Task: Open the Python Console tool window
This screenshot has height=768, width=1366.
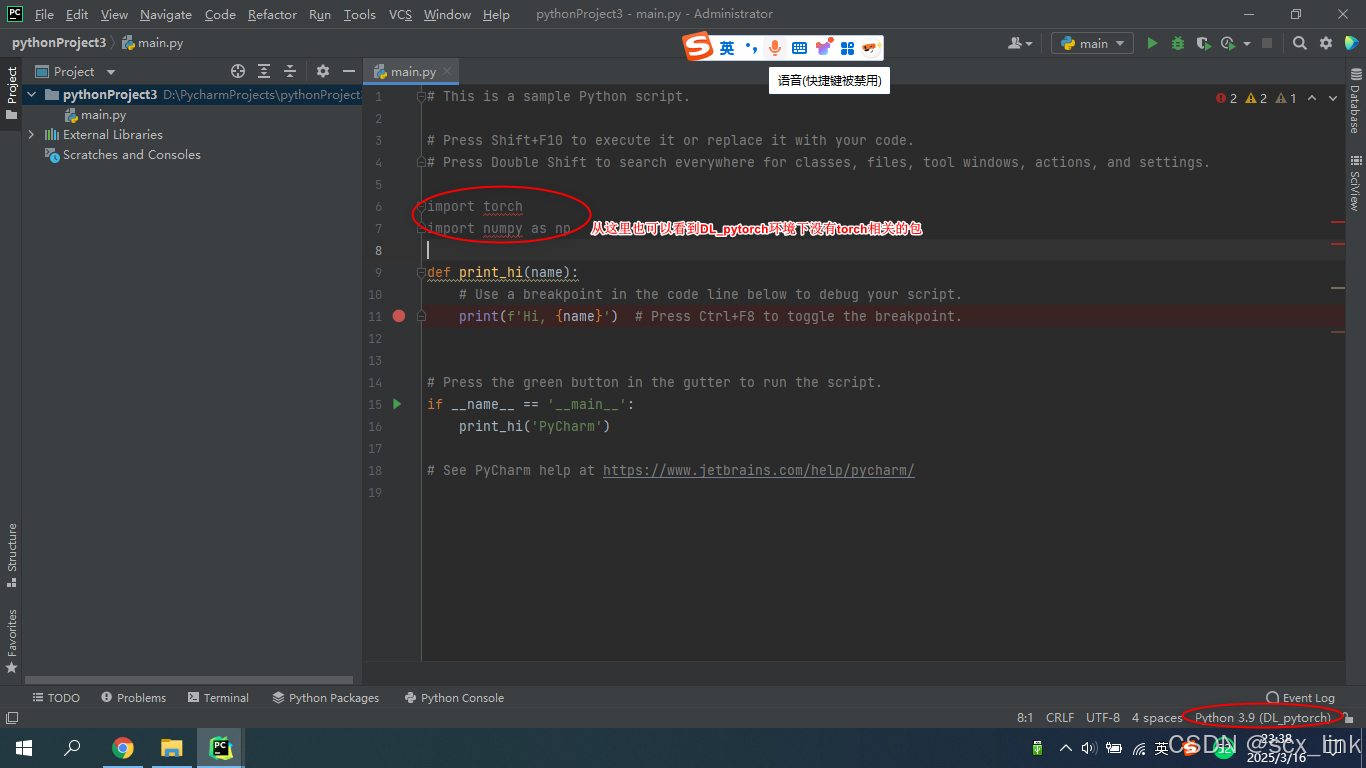Action: (454, 698)
